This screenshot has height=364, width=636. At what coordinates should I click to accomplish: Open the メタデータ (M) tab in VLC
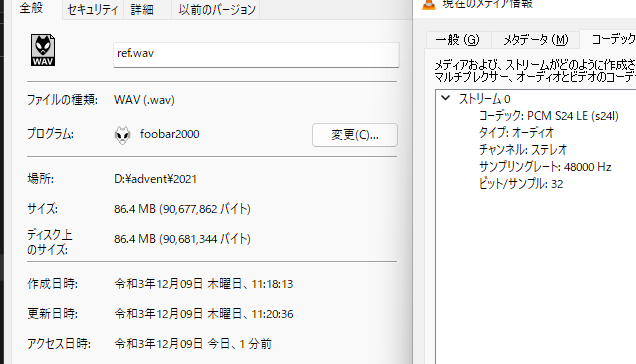click(x=535, y=40)
